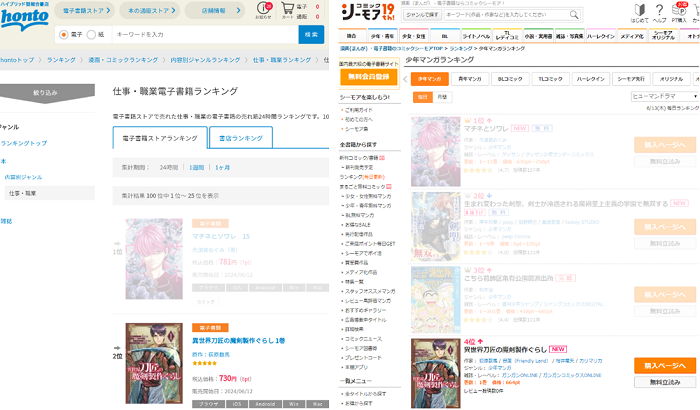700x410 pixels.
Task: Select the オリジナル category tab
Action: [671, 79]
